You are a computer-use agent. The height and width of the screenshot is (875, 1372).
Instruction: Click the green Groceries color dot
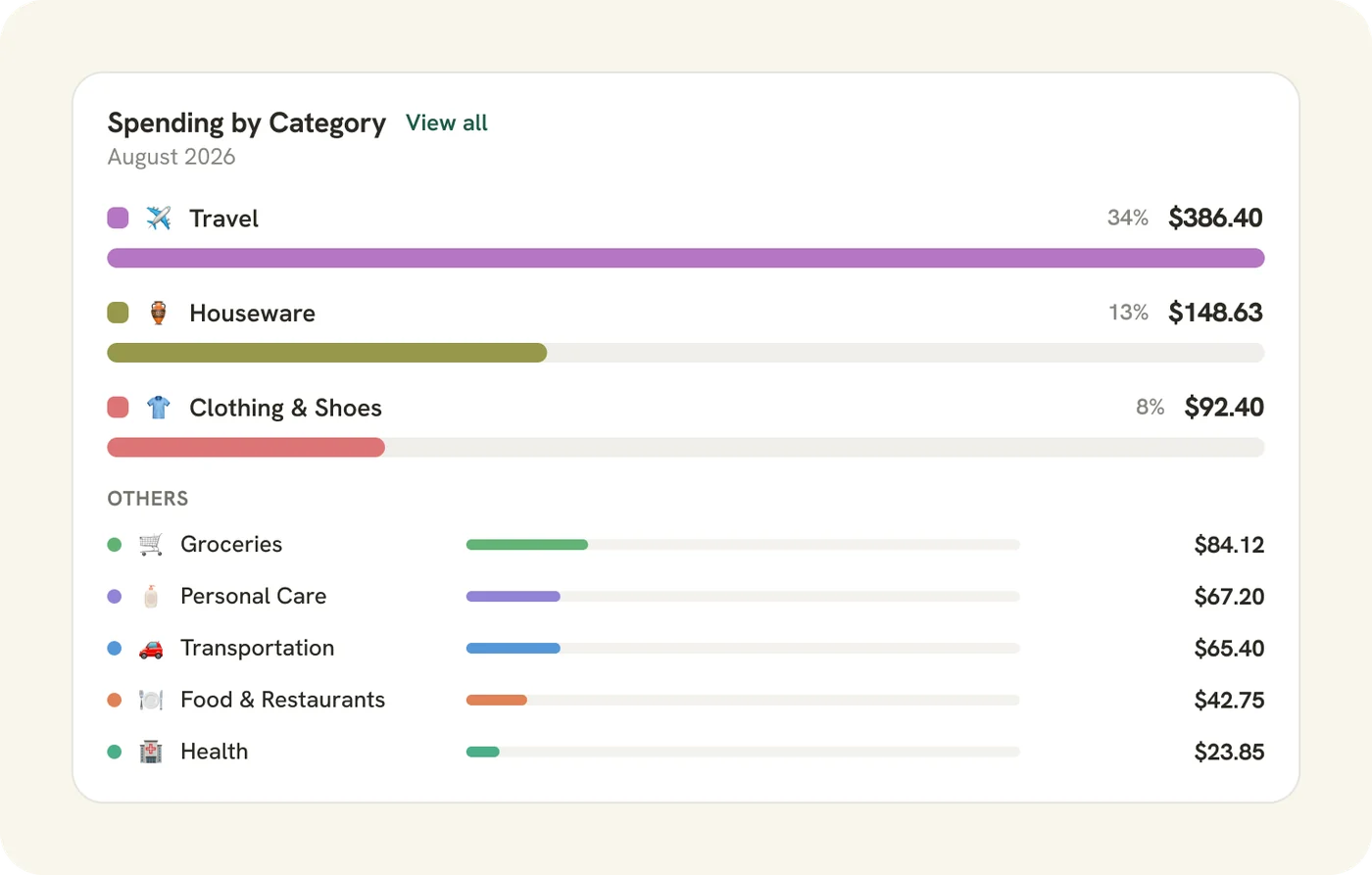coord(115,544)
